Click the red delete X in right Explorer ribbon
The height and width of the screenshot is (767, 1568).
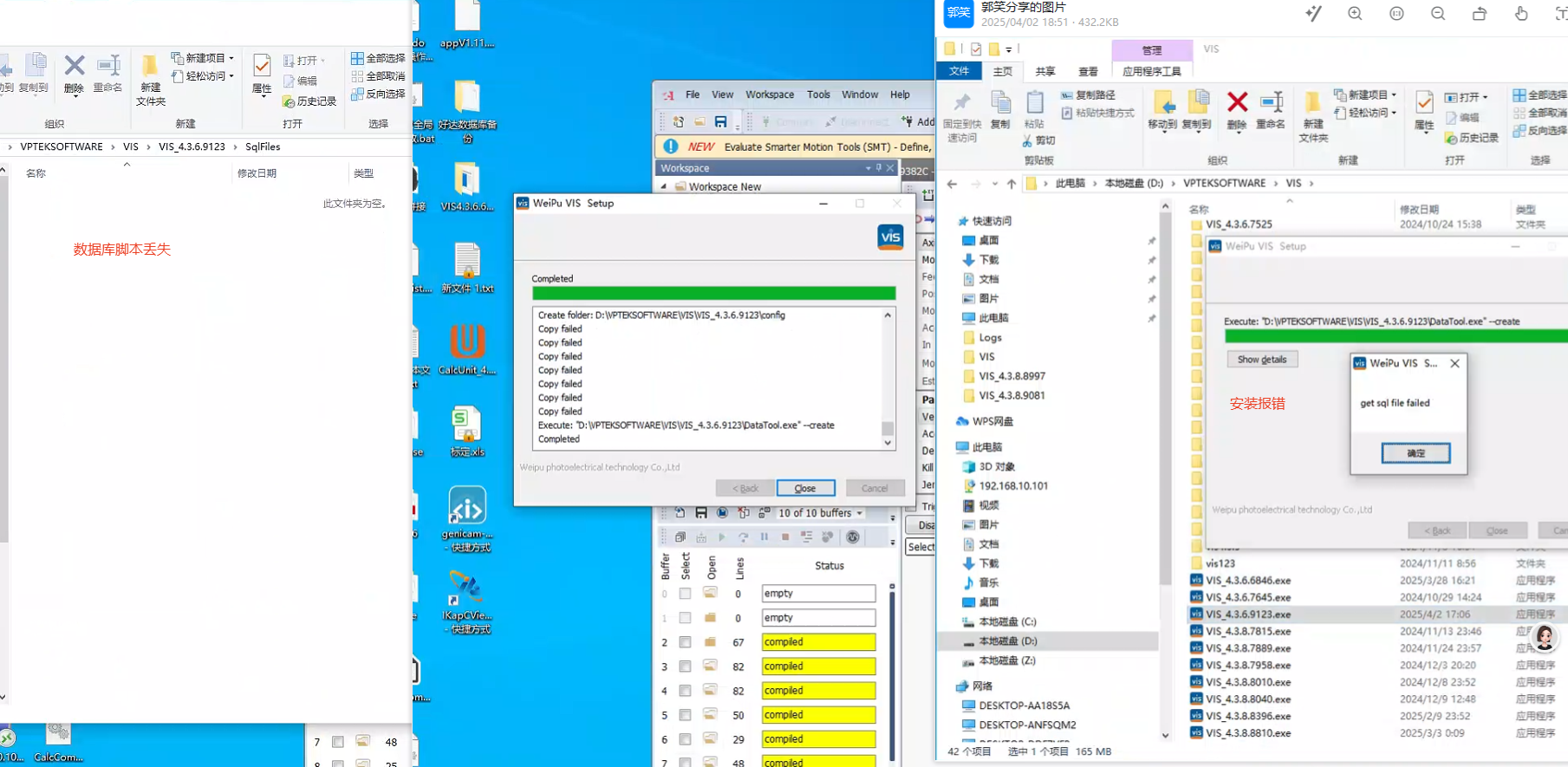1237,102
